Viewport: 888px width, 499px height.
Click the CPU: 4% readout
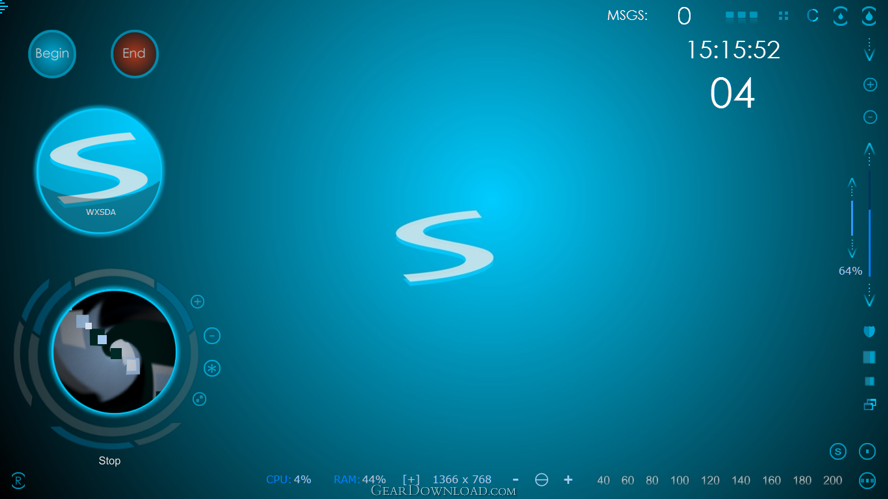[288, 480]
